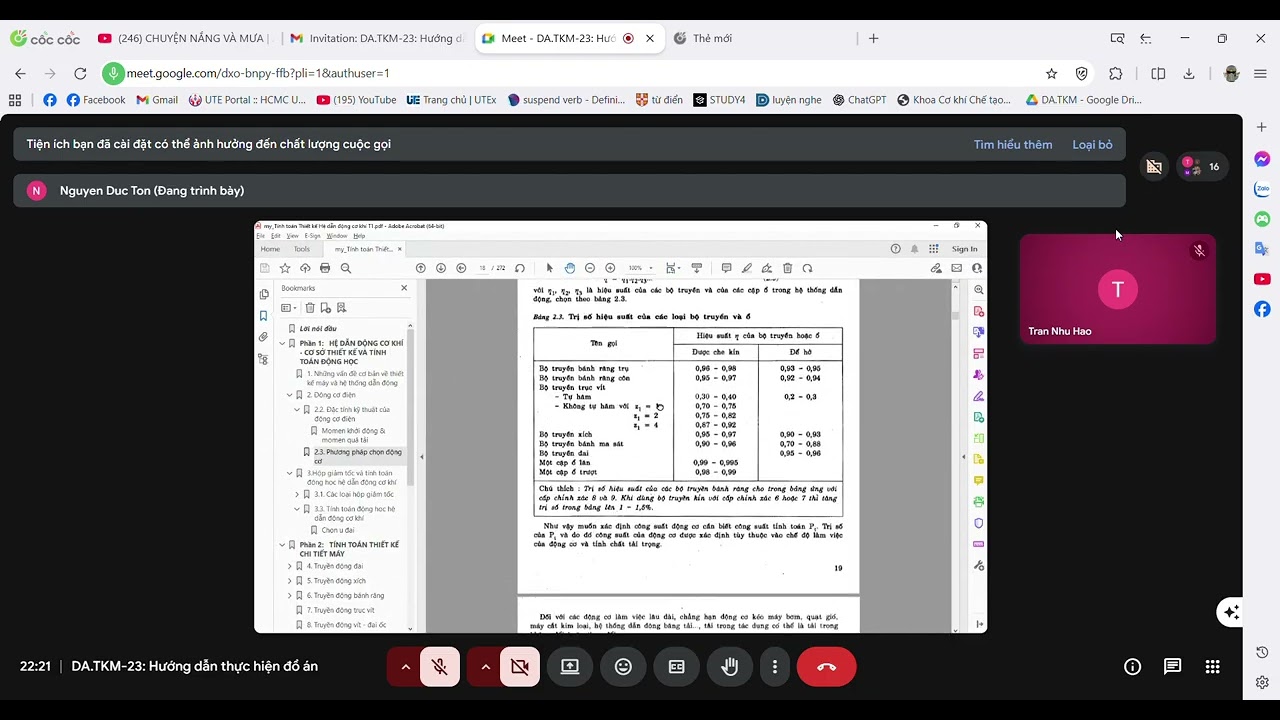Turn on the camera in Meet
The image size is (1280, 720).
coord(520,667)
